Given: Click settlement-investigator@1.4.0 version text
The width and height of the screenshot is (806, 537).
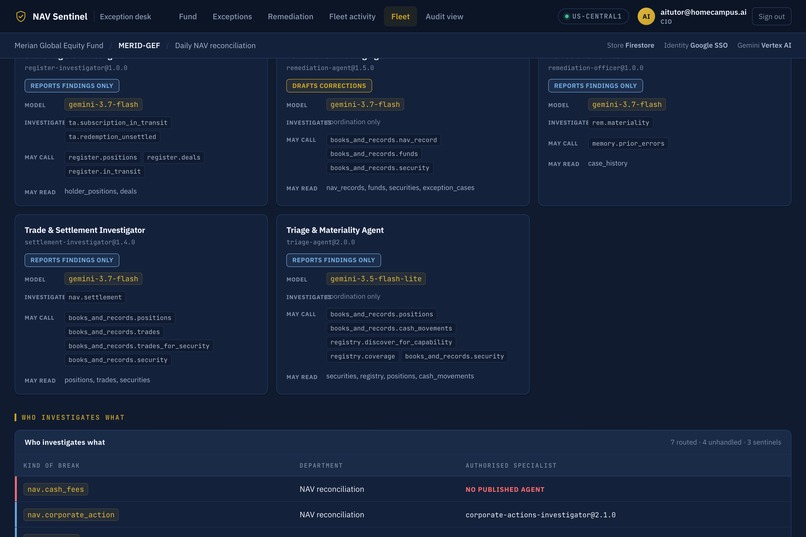Looking at the screenshot, I should 80,242.
